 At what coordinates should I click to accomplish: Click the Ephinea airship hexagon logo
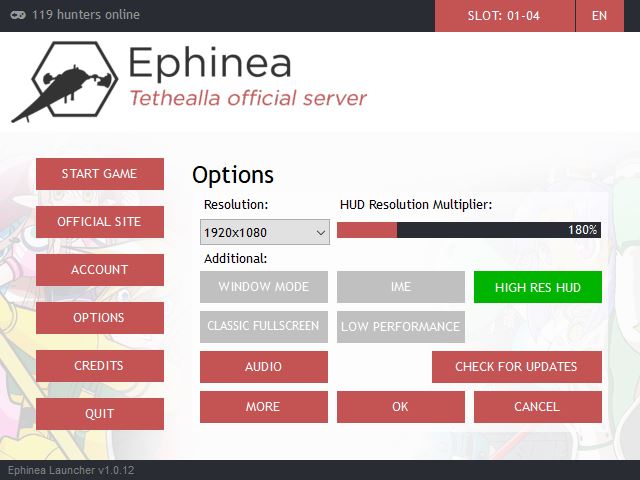[64, 81]
